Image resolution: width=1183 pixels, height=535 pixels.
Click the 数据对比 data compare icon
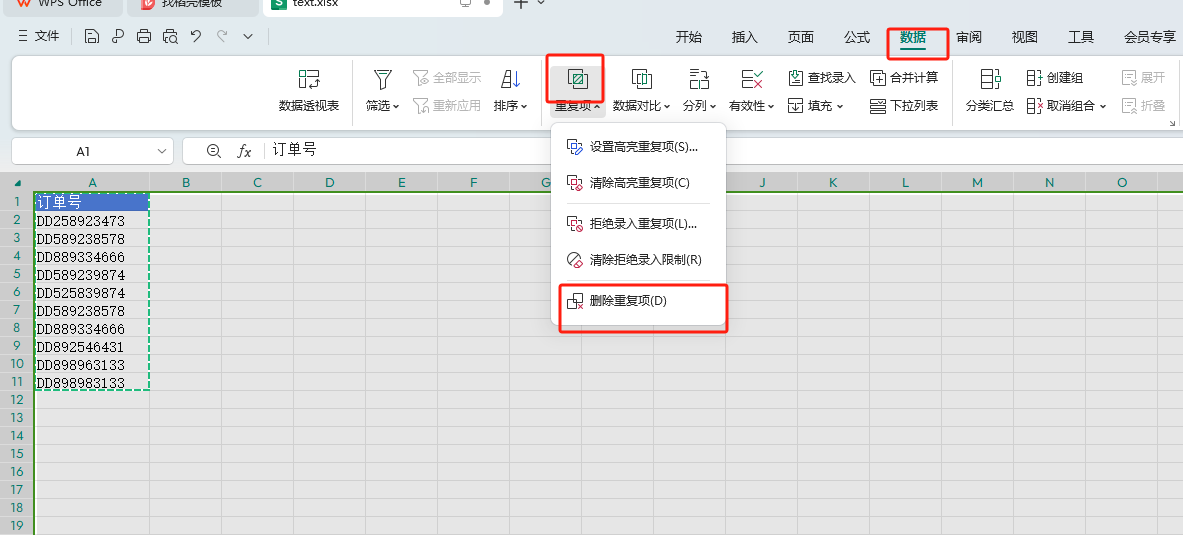point(641,78)
